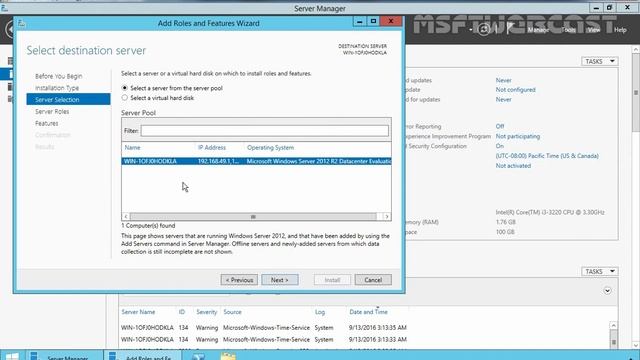Image resolution: width=640 pixels, height=360 pixels.
Task: Sort events by Source column
Action: tap(232, 312)
